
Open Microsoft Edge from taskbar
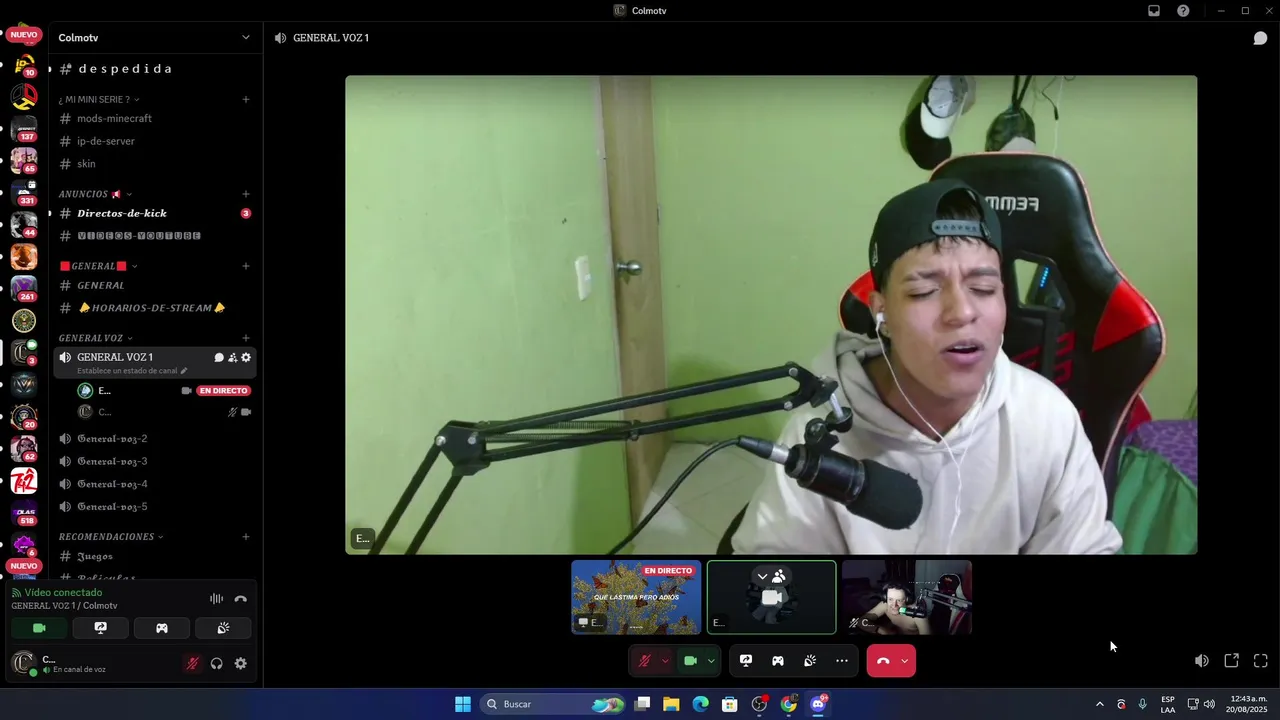point(700,704)
